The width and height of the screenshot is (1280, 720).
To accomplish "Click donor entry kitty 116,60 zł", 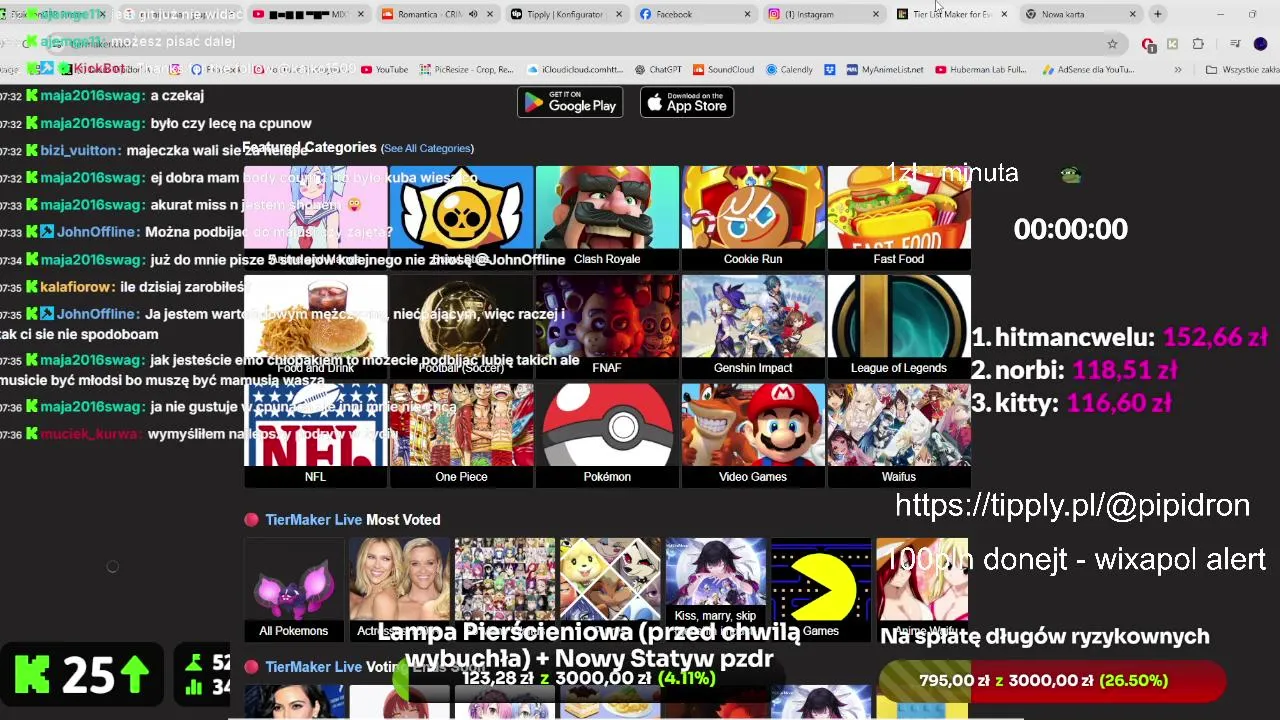I will [x=1071, y=403].
